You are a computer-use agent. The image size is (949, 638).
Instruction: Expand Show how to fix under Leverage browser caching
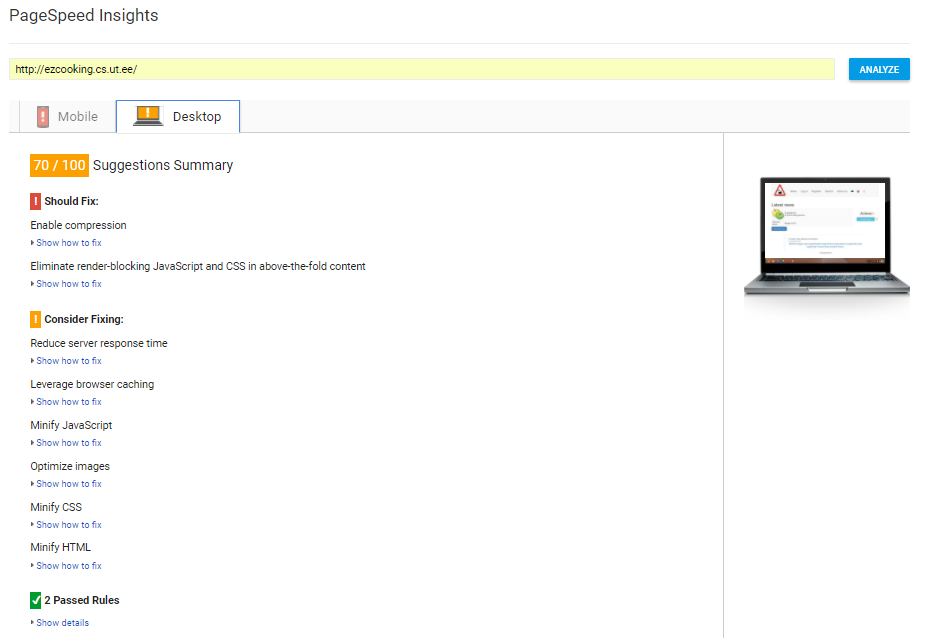(68, 402)
